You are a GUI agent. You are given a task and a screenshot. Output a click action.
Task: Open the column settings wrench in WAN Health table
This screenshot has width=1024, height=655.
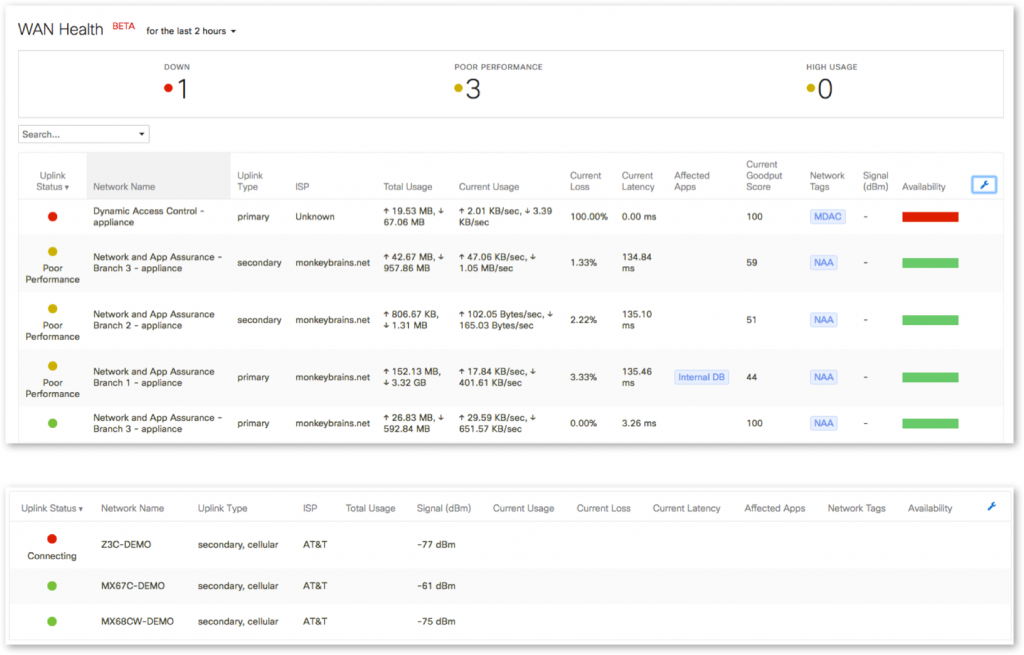point(984,185)
